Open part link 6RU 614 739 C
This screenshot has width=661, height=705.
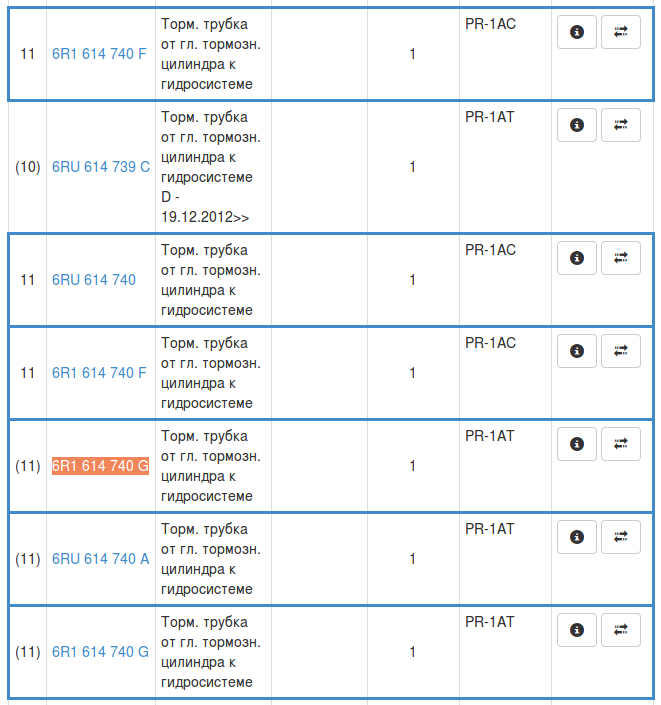(x=101, y=167)
